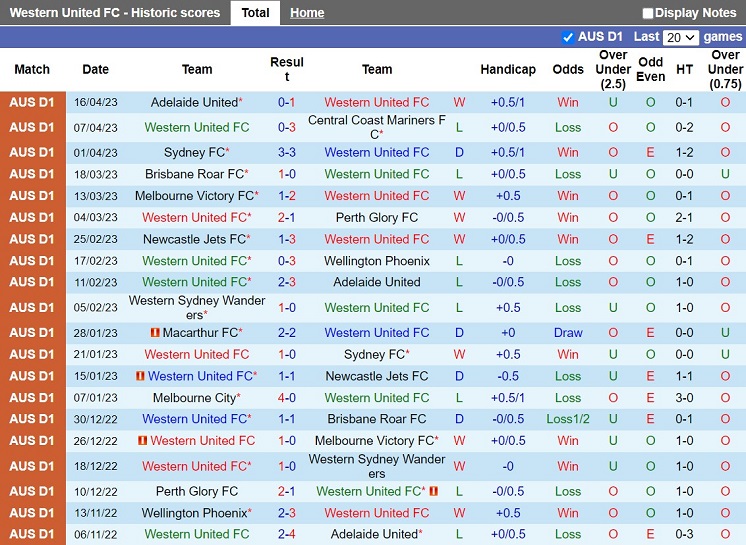
Task: Click the date 28/01/23
Action: tap(95, 333)
